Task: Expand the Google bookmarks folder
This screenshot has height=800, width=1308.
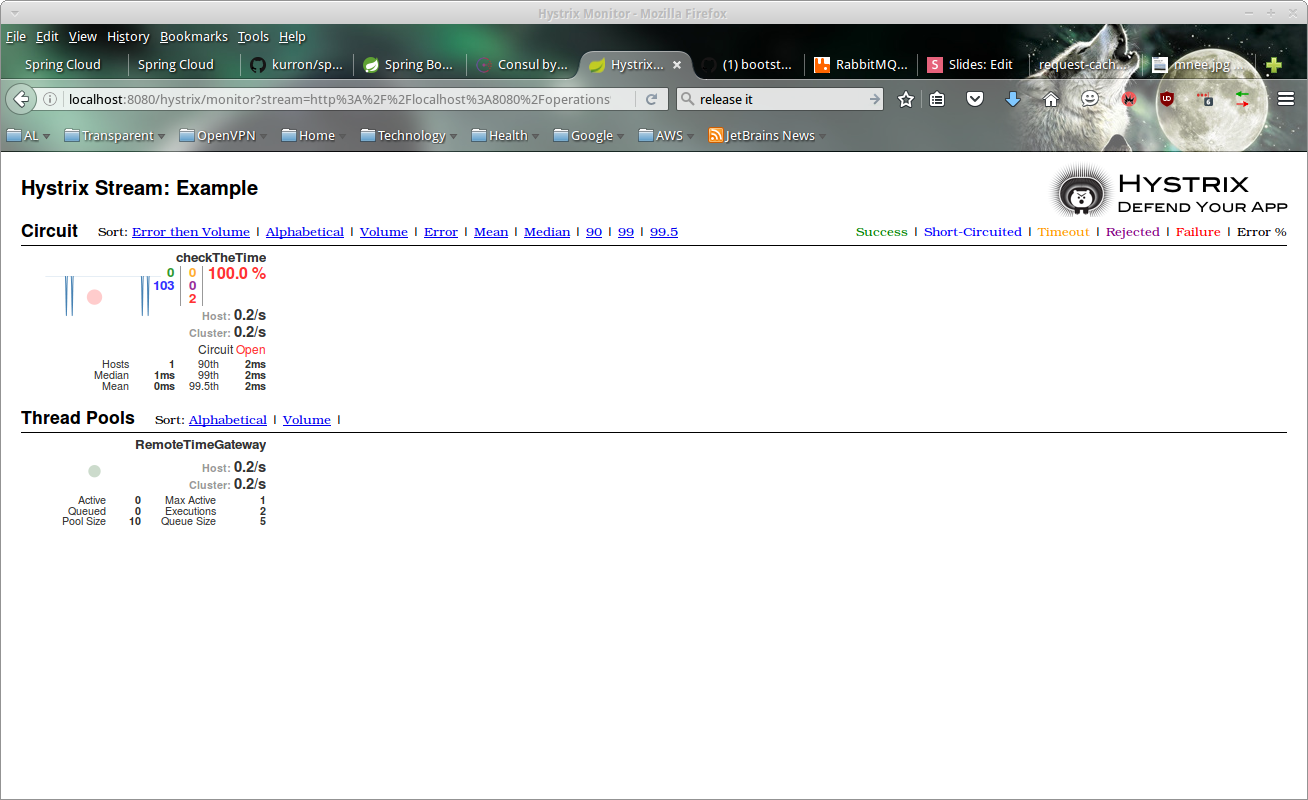Action: click(x=590, y=135)
